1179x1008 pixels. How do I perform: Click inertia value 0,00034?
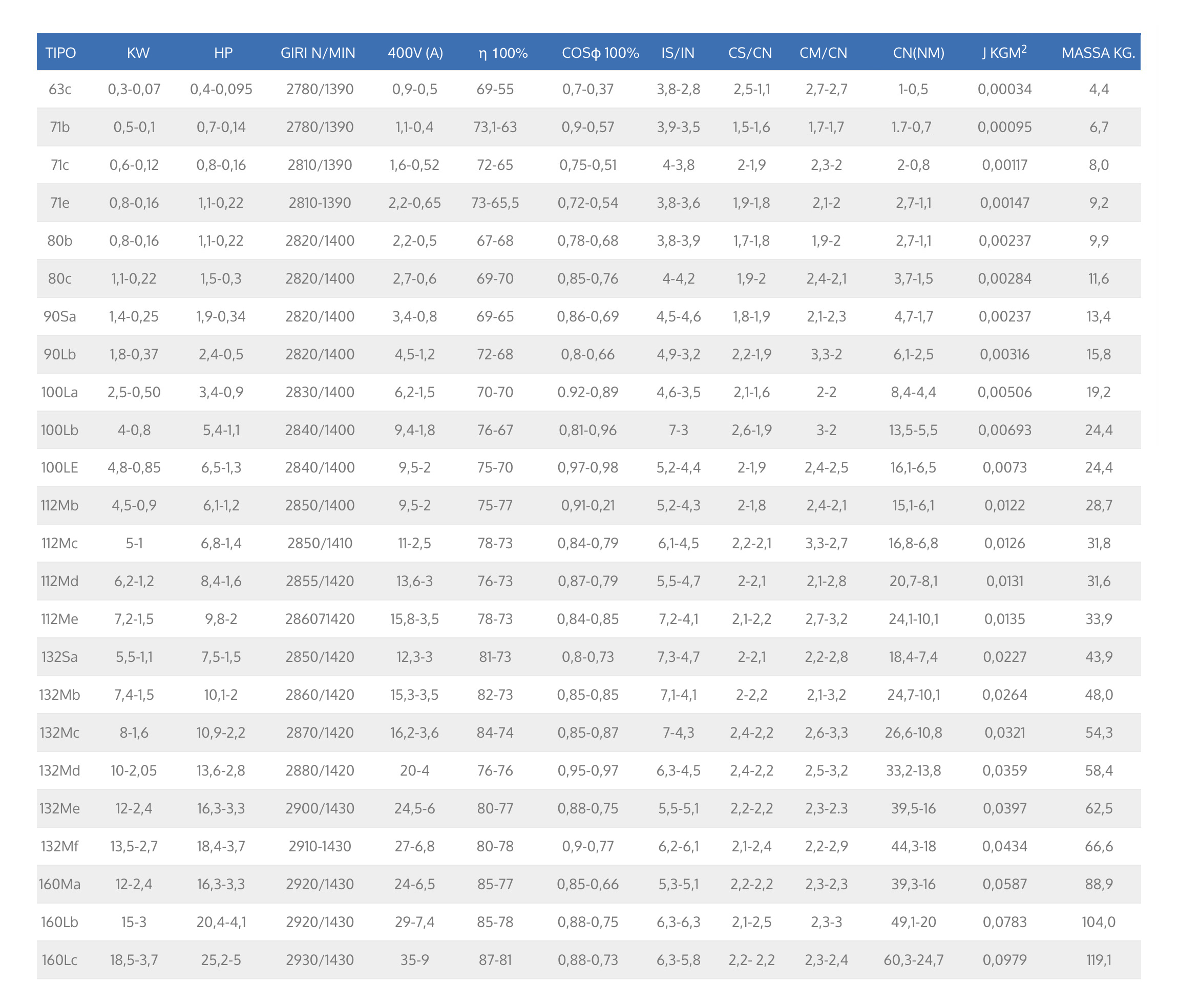pos(1004,89)
